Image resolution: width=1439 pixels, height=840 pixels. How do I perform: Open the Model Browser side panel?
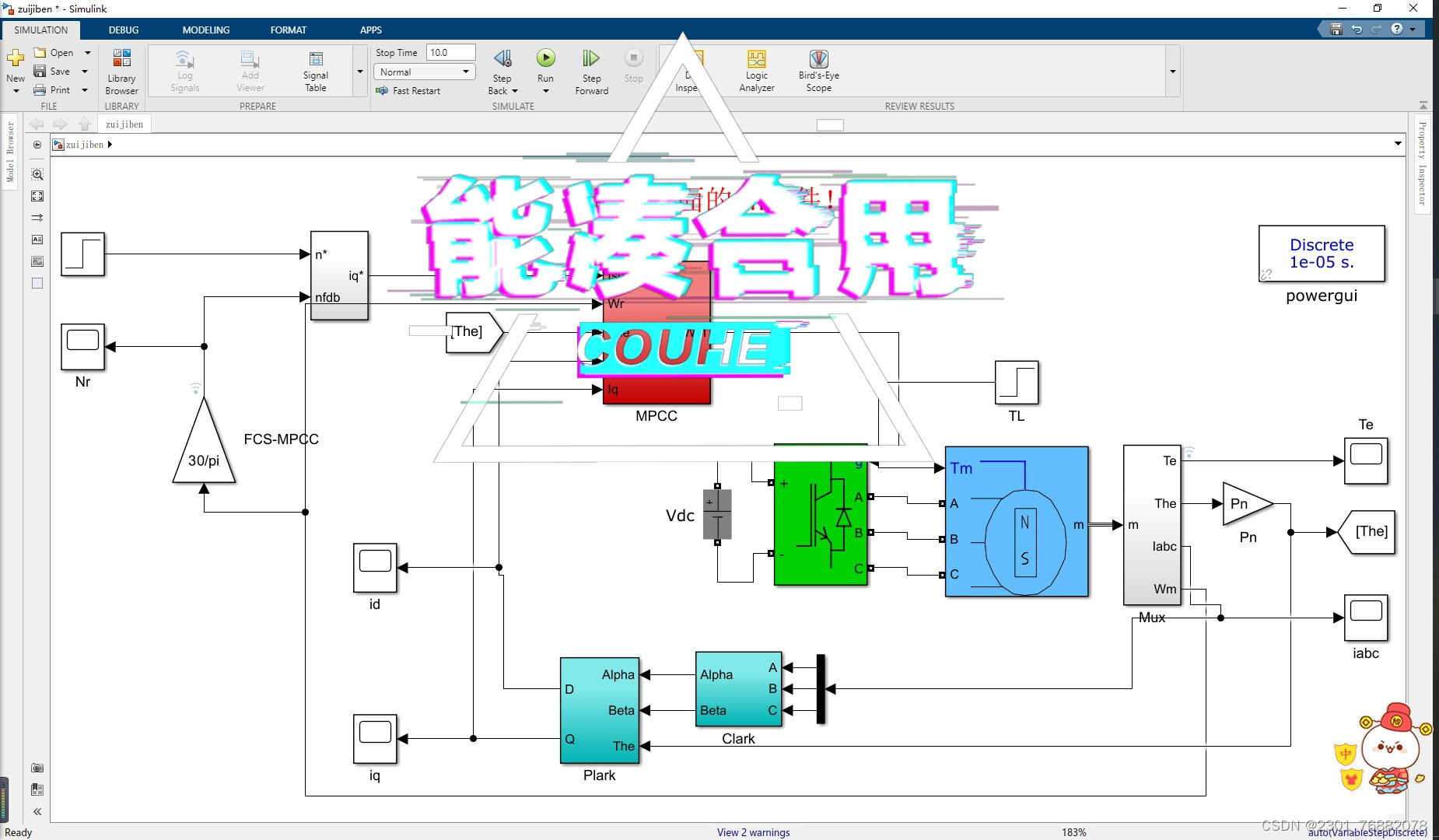click(10, 152)
